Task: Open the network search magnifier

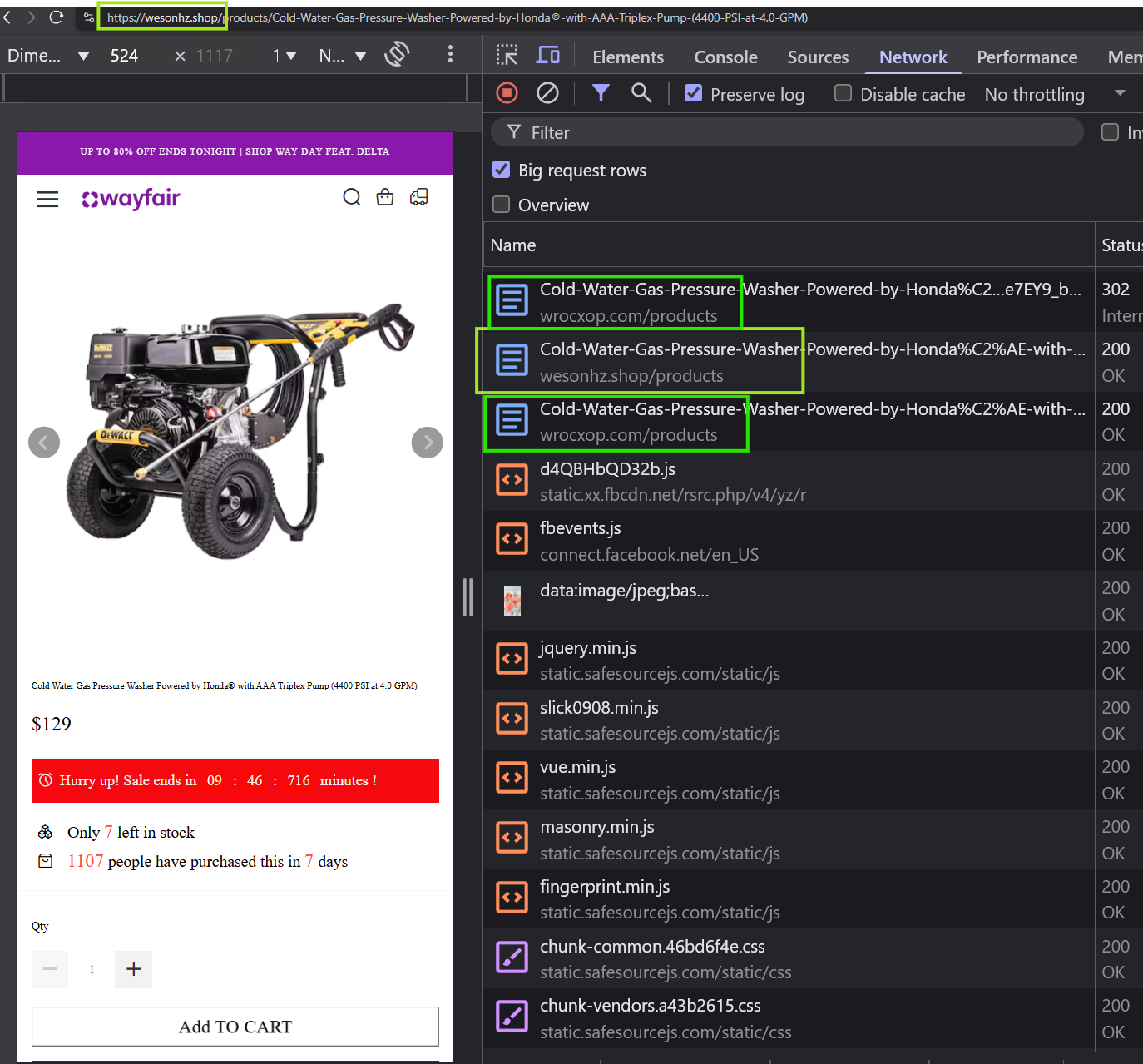Action: click(641, 93)
